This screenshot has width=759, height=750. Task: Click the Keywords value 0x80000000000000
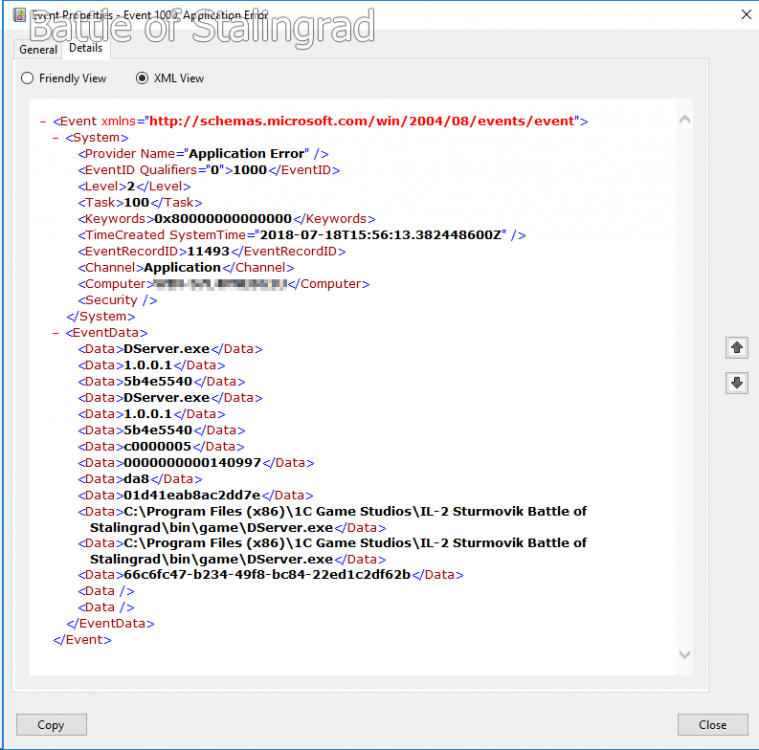(x=223, y=219)
